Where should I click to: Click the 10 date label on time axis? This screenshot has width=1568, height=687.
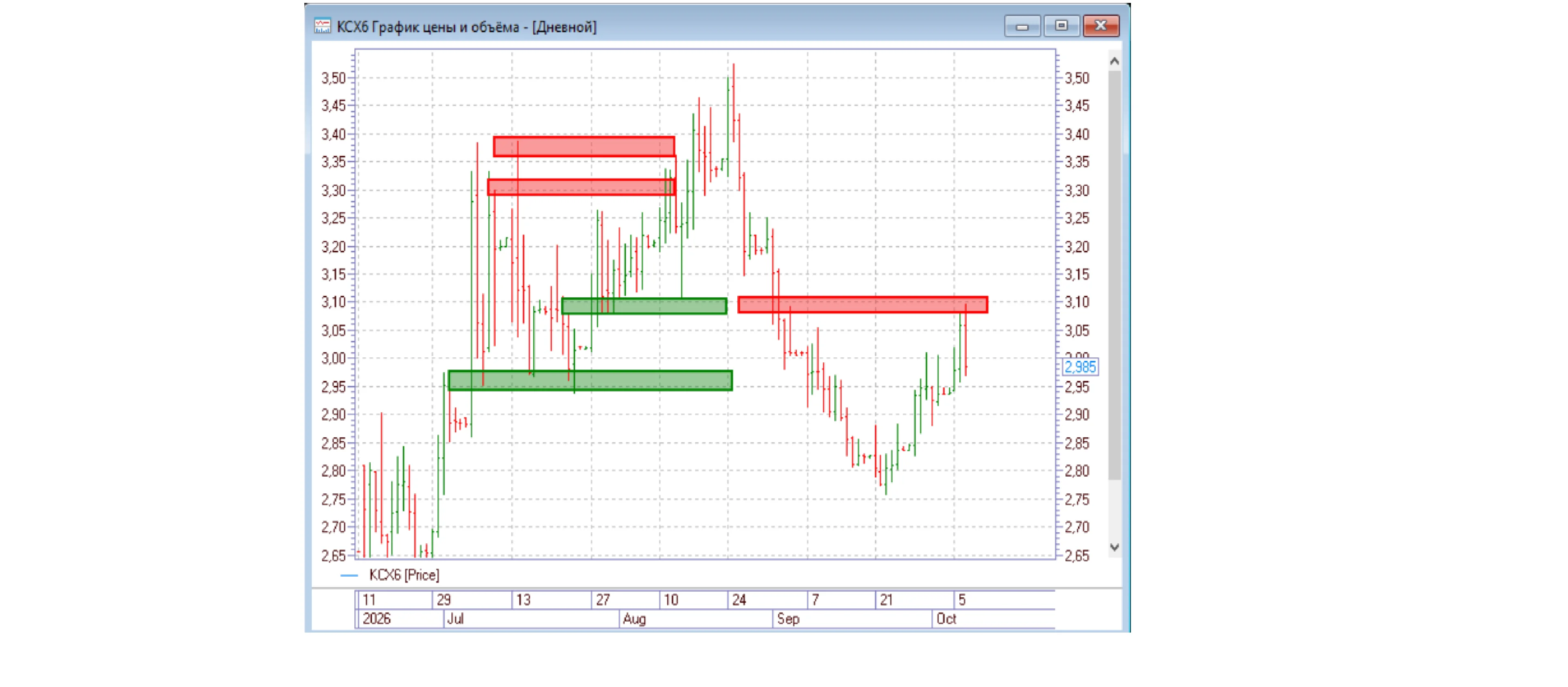point(671,600)
